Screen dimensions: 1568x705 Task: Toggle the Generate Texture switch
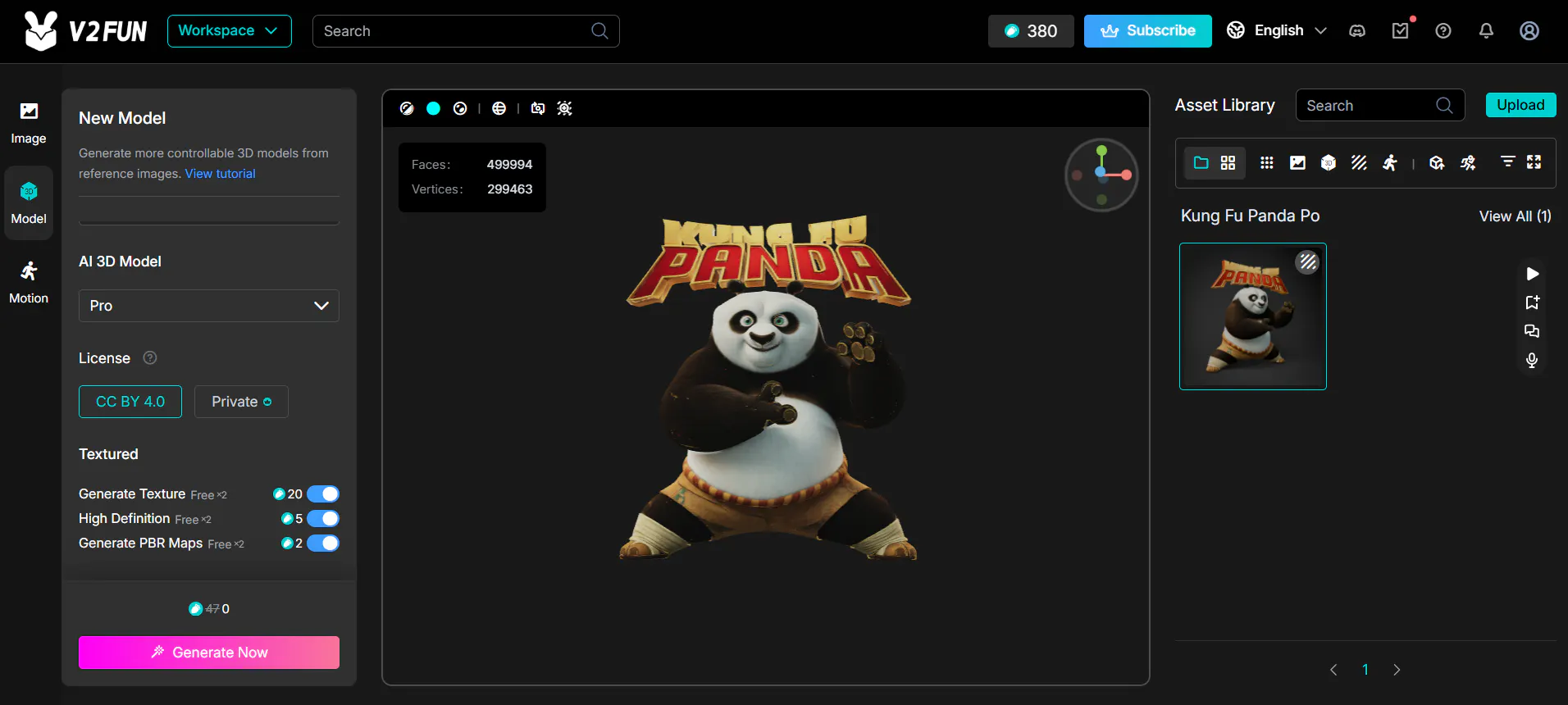323,493
